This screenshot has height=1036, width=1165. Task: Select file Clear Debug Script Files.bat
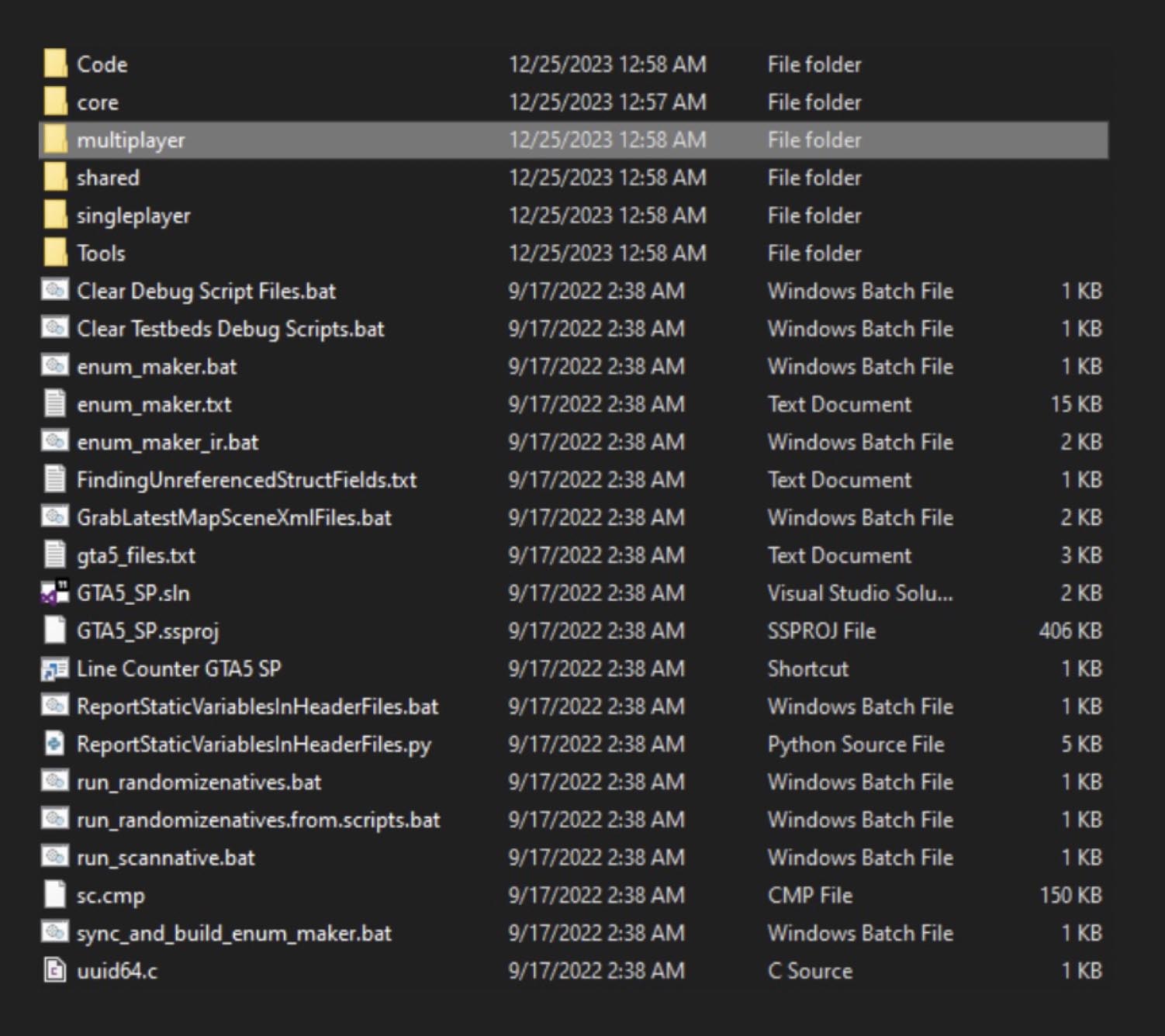206,292
